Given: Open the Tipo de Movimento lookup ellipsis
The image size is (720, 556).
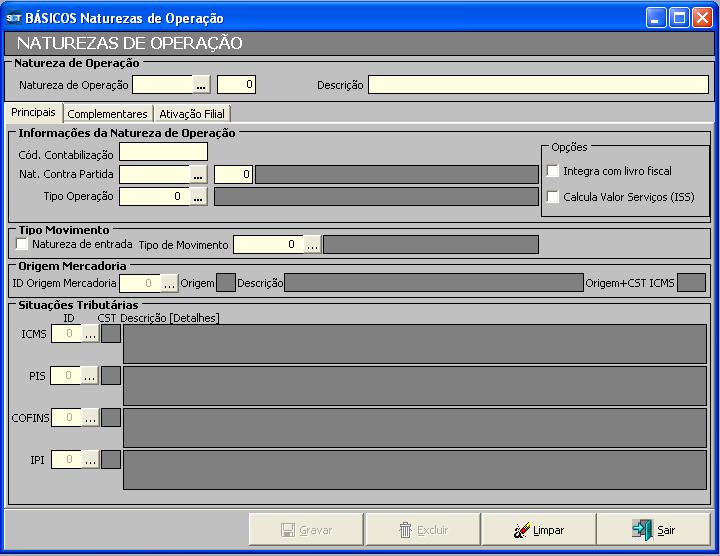Looking at the screenshot, I should point(312,244).
